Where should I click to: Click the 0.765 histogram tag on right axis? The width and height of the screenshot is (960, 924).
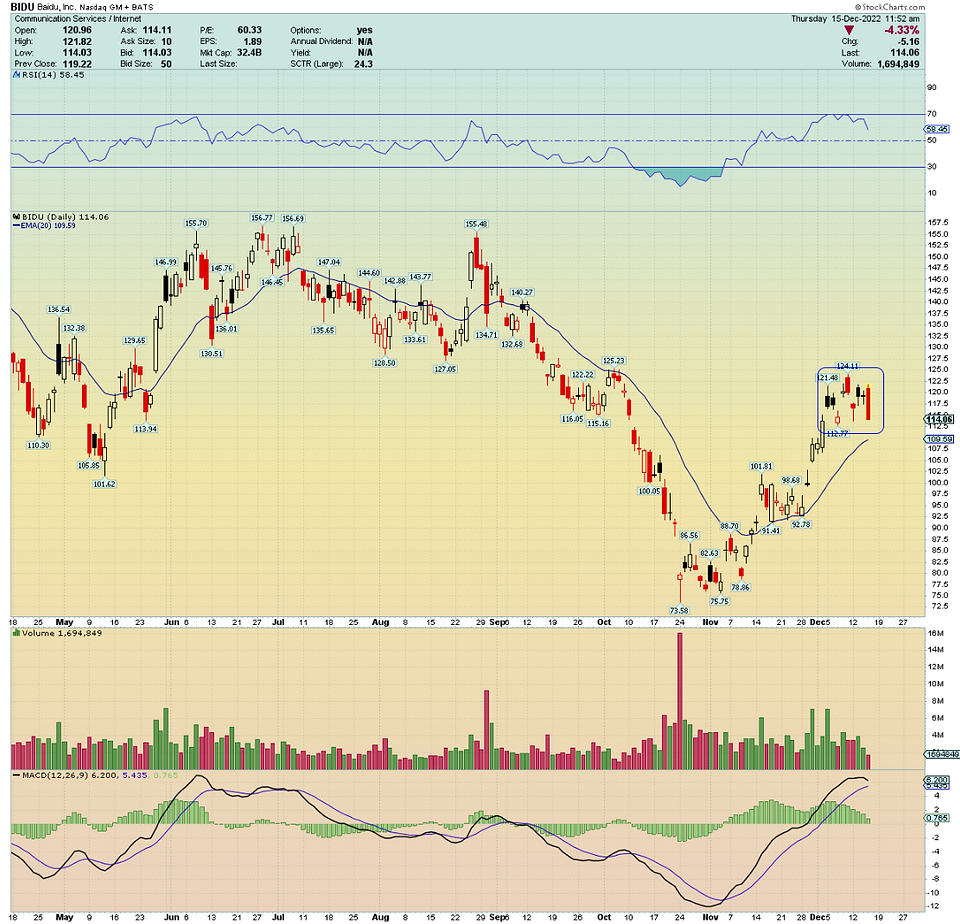click(938, 818)
